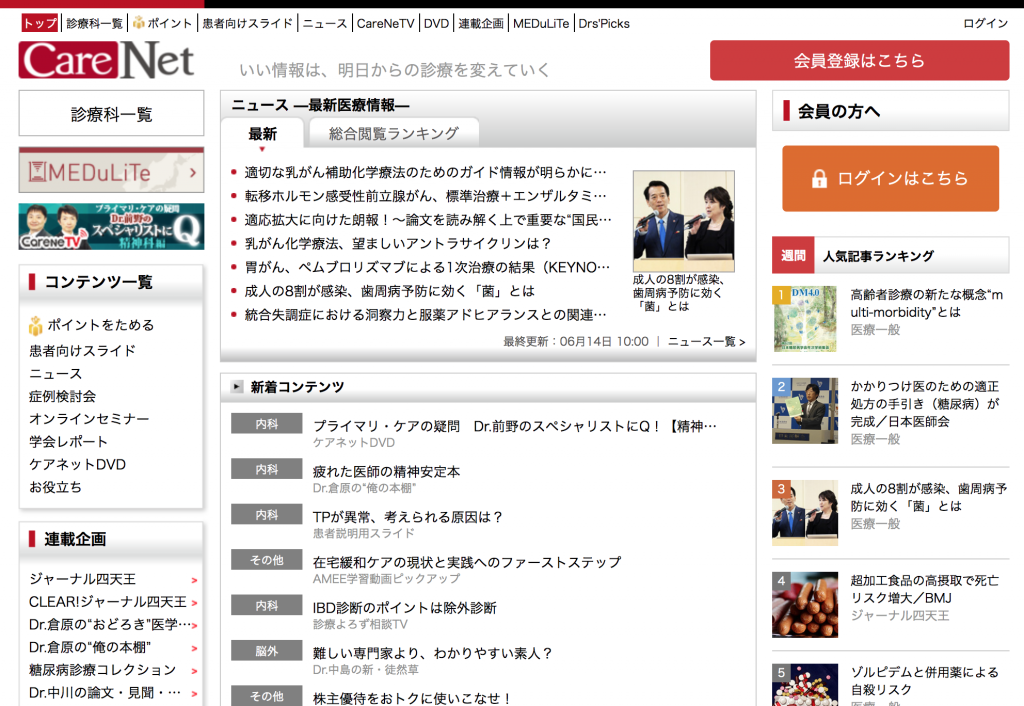Open ranking 1 thumbnail DM4.0
Image resolution: width=1024 pixels, height=706 pixels.
coord(805,319)
